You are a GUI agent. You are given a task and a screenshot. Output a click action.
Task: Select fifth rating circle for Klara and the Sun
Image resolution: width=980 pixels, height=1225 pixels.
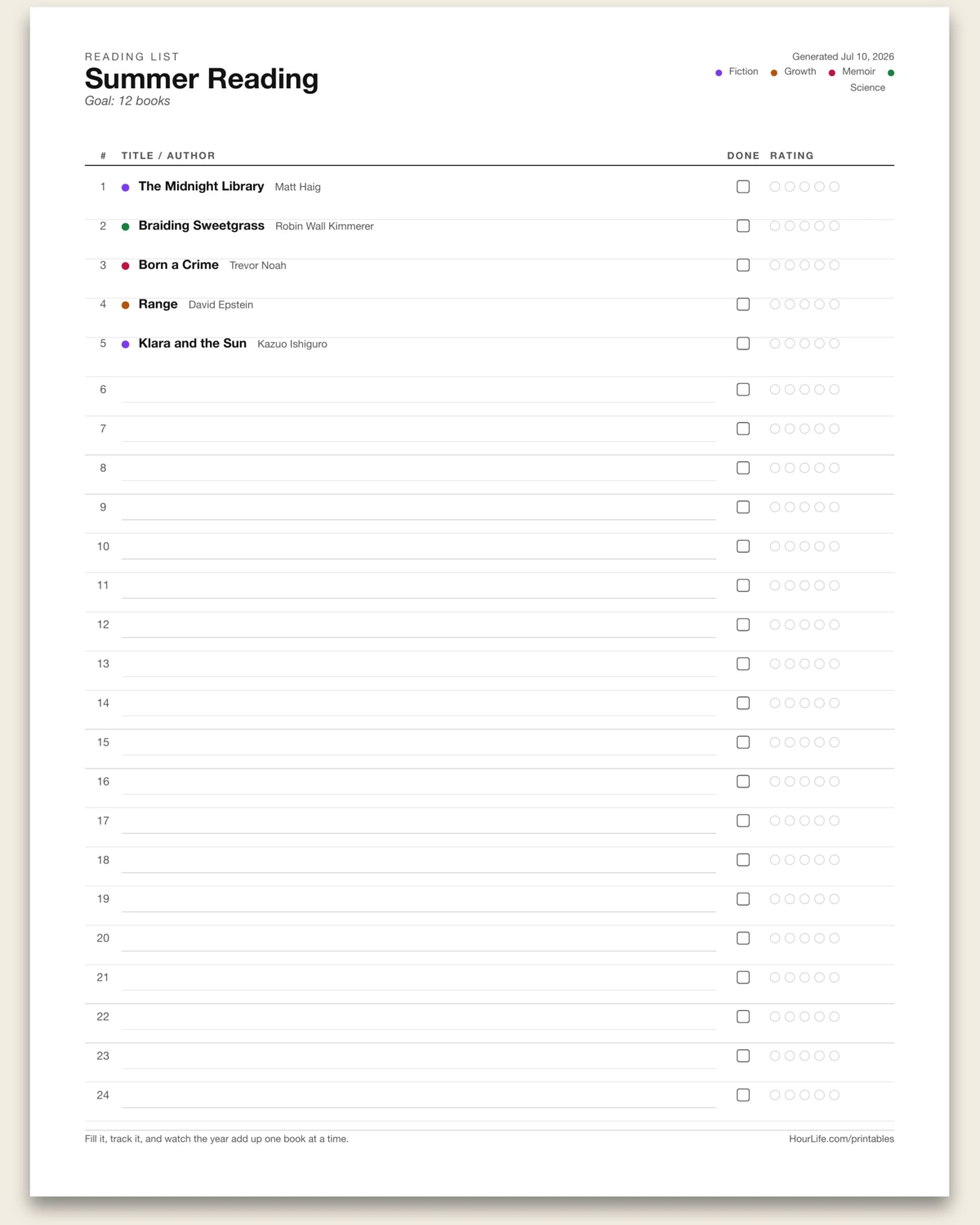point(834,344)
